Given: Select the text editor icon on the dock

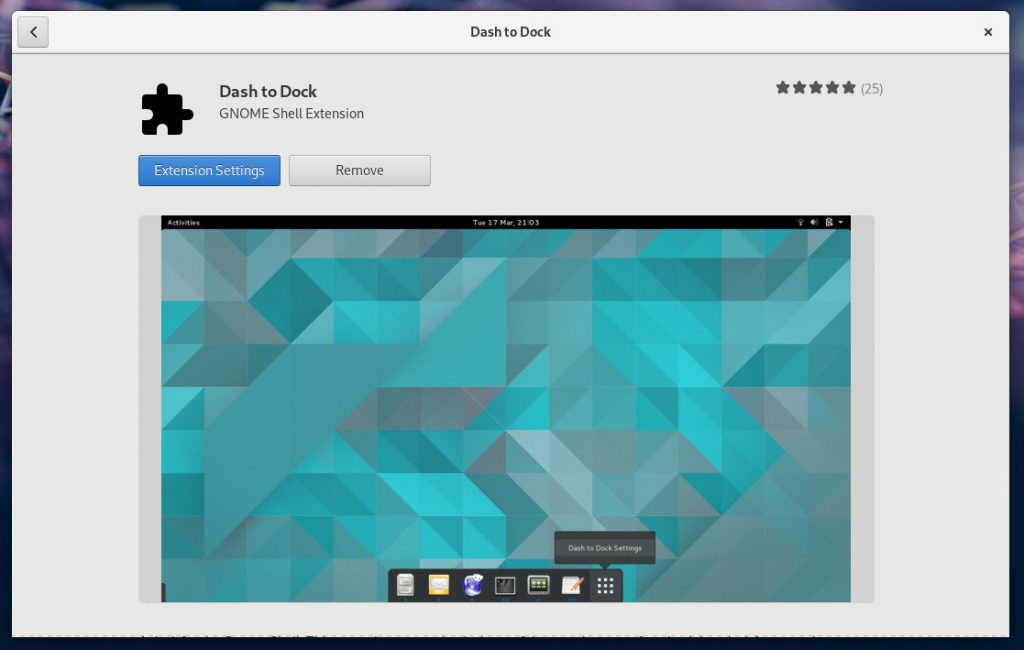Looking at the screenshot, I should click(x=571, y=584).
